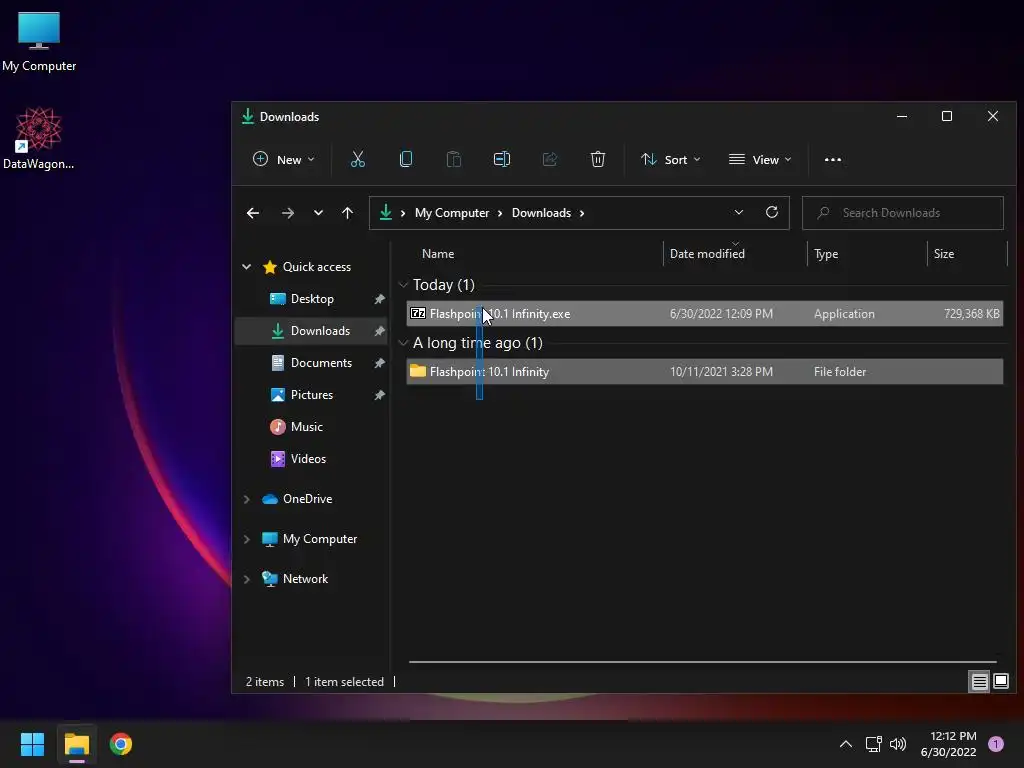Expand the address bar history dropdown
This screenshot has width=1024, height=768.
click(x=739, y=212)
